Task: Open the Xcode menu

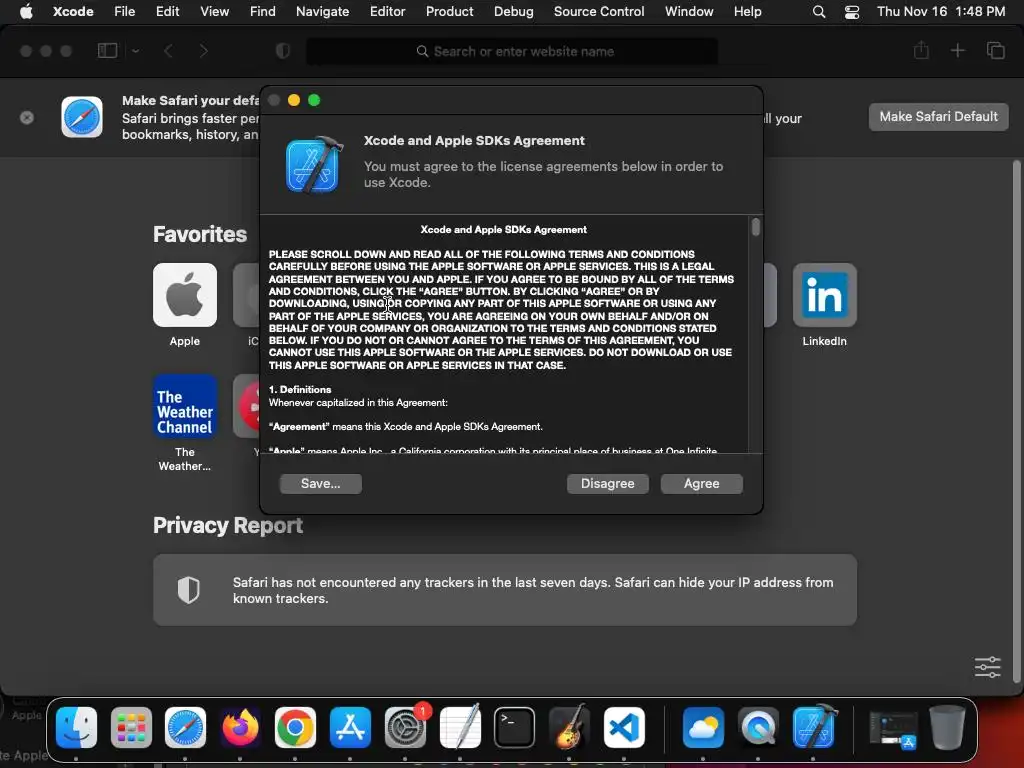Action: point(73,11)
